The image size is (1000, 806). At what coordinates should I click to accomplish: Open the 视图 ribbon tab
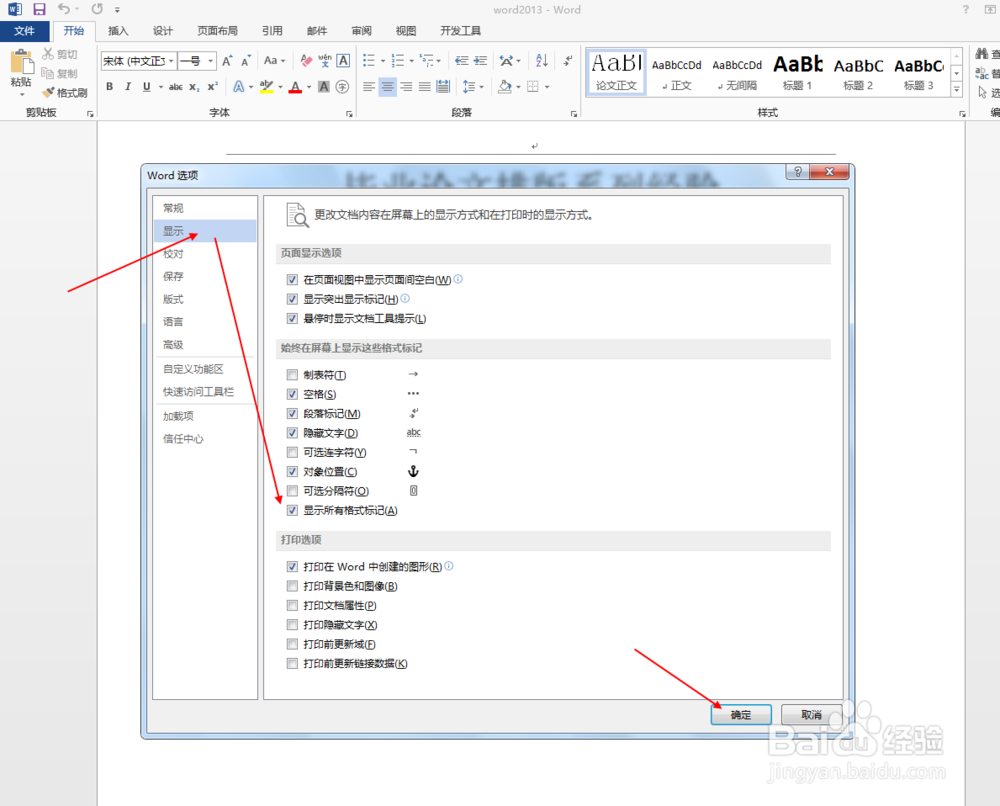coord(405,30)
